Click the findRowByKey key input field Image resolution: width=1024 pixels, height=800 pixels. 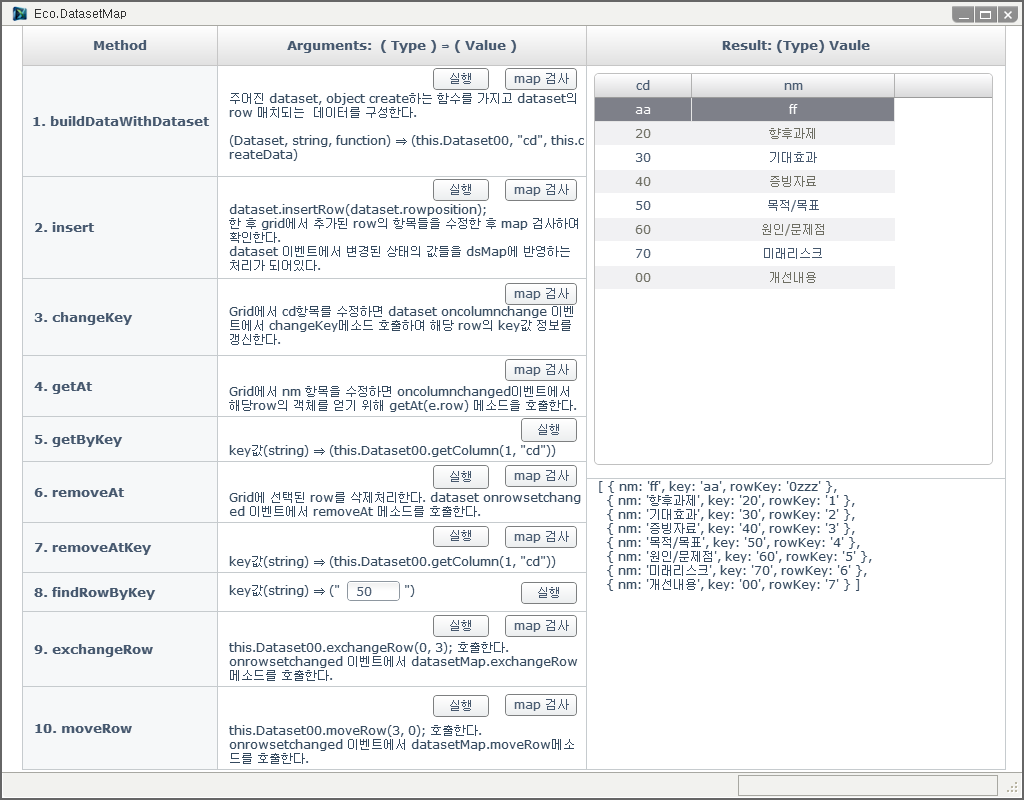[x=373, y=592]
